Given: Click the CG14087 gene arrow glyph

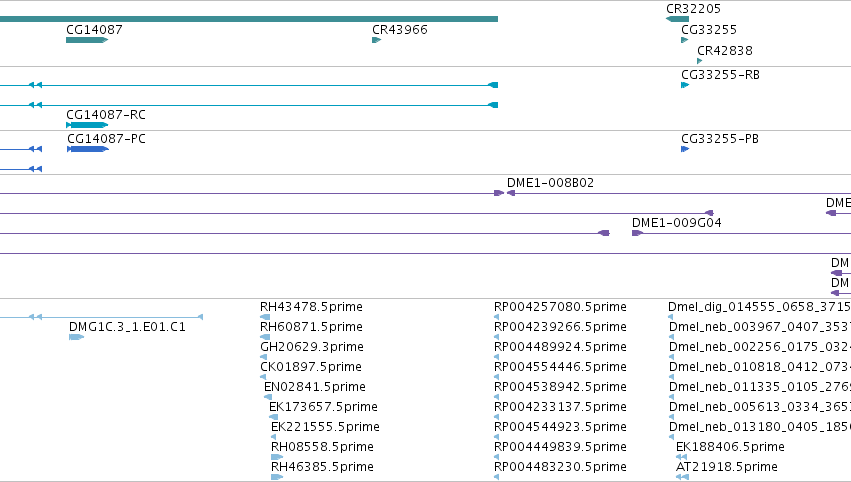Looking at the screenshot, I should [x=87, y=40].
